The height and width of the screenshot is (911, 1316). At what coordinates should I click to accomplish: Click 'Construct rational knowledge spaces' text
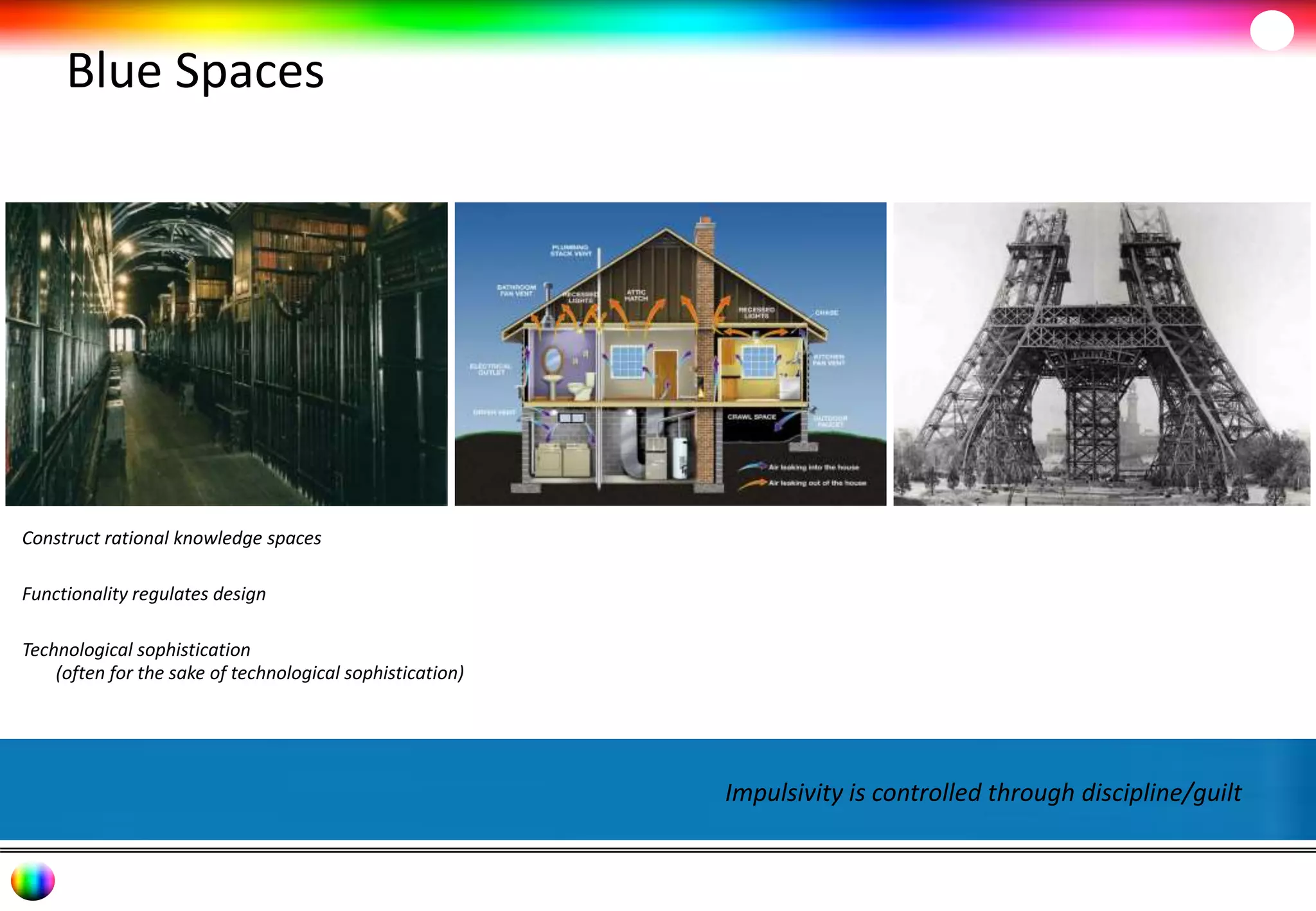pyautogui.click(x=172, y=538)
